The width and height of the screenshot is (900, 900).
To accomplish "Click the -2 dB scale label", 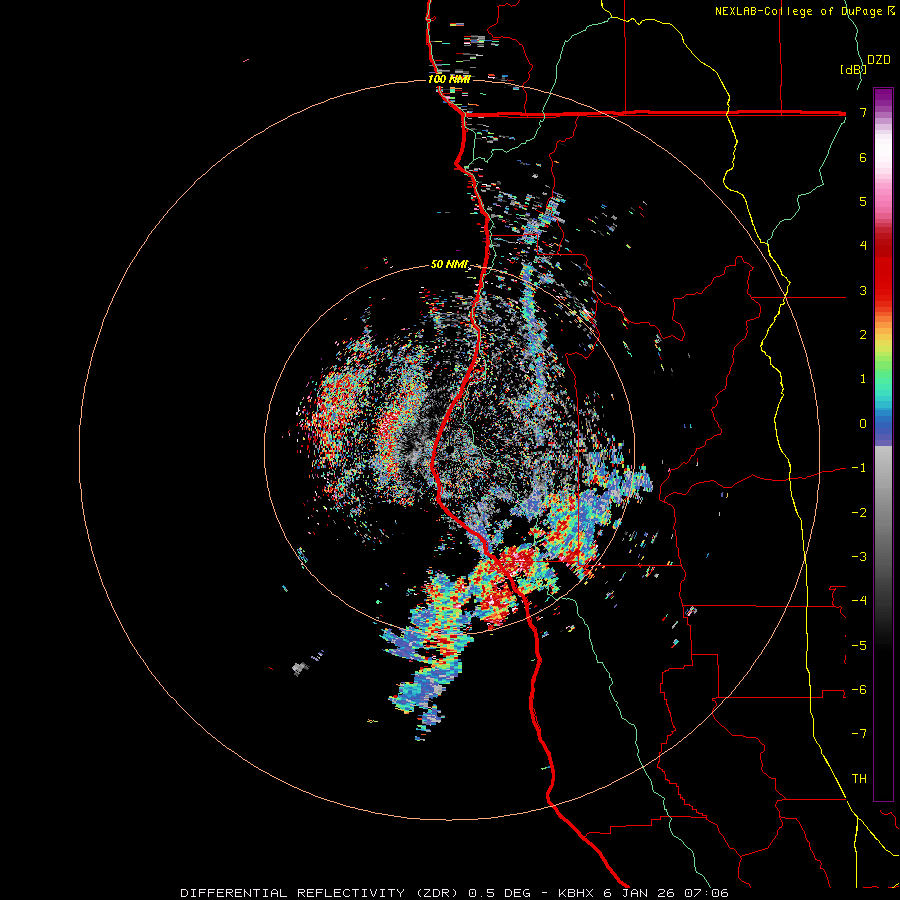I will 859,512.
